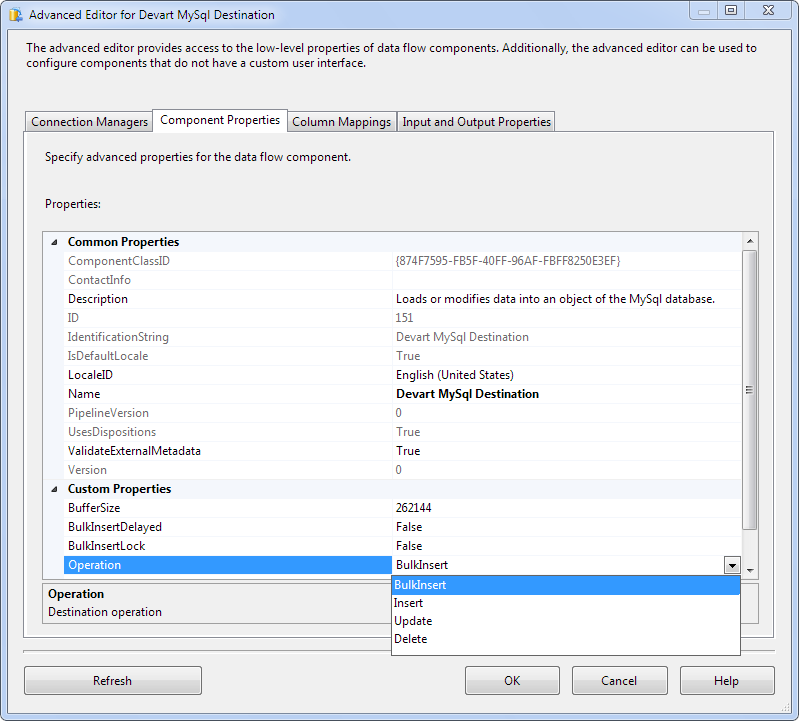Collapse the Common Properties group

[x=54, y=242]
